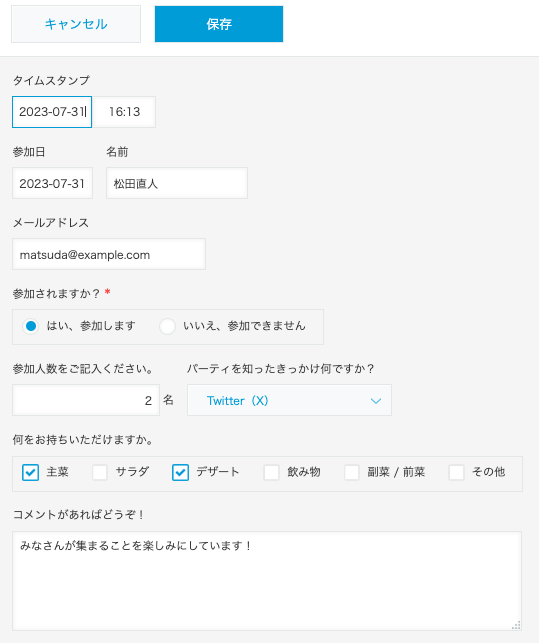Click the timestamp time field showing 16:13
The width and height of the screenshot is (539, 643).
tap(124, 112)
